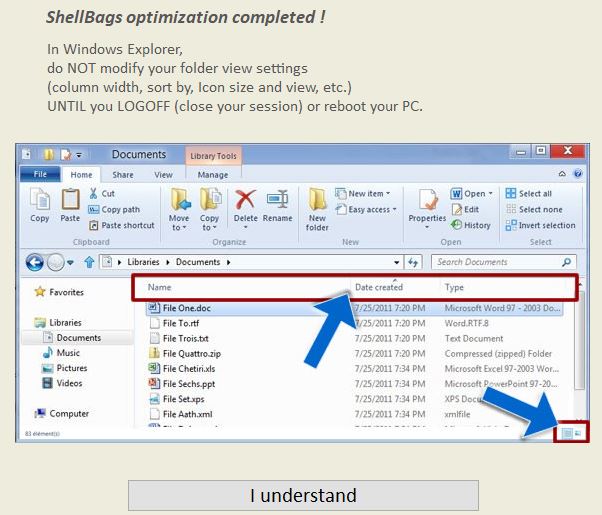Click the file list vertical scrollbar

(580, 340)
